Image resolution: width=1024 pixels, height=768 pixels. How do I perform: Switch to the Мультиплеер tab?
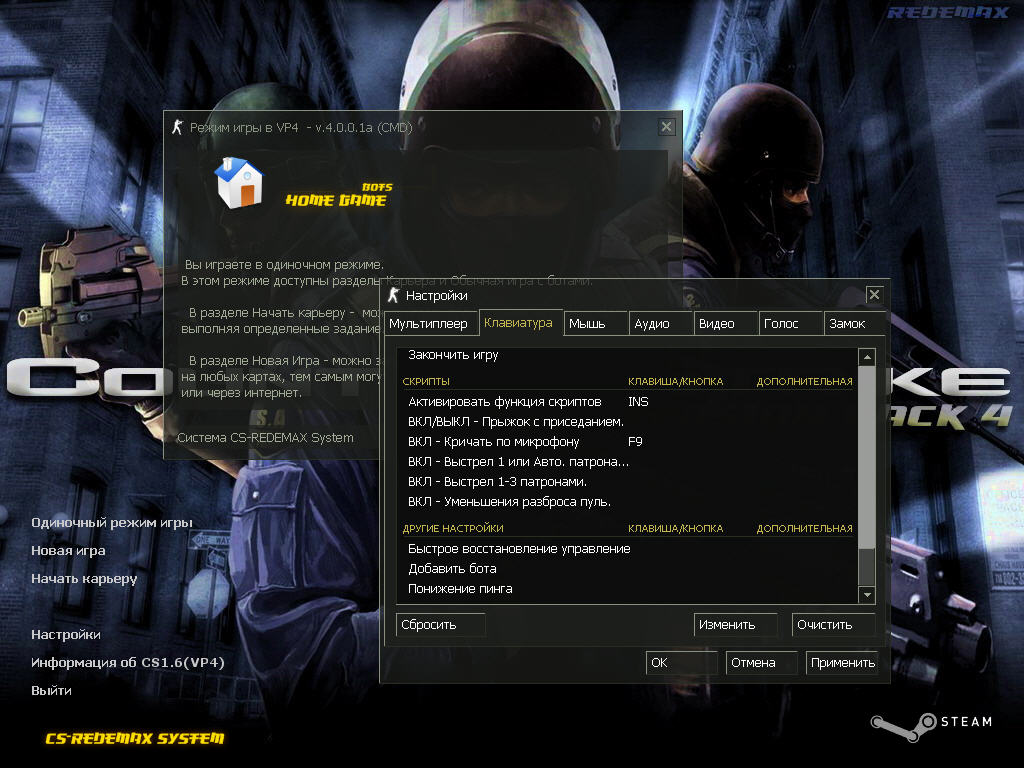(428, 324)
